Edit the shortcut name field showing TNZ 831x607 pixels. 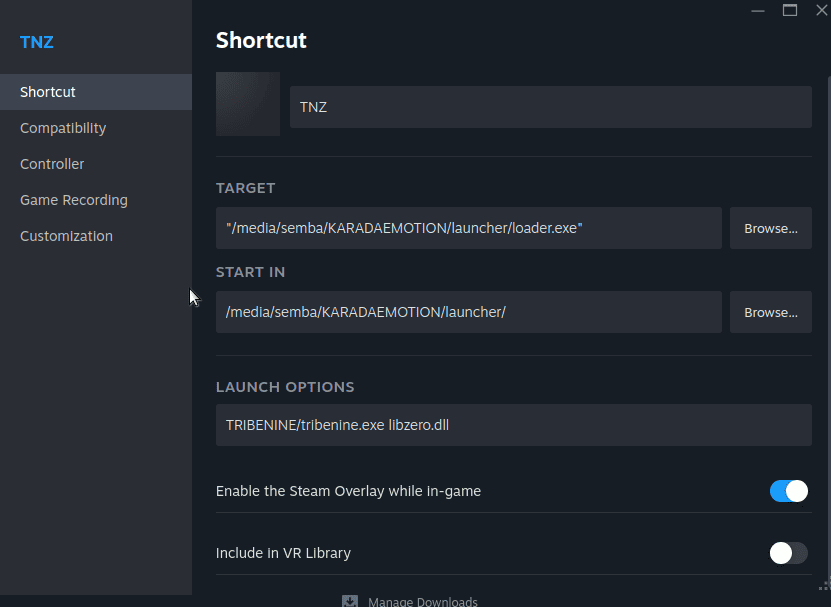[550, 107]
